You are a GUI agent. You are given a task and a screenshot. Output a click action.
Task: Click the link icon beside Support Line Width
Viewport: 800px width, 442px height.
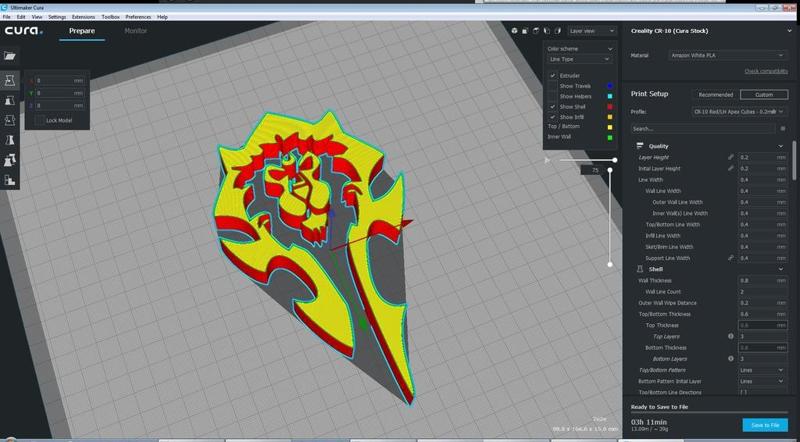(x=731, y=258)
